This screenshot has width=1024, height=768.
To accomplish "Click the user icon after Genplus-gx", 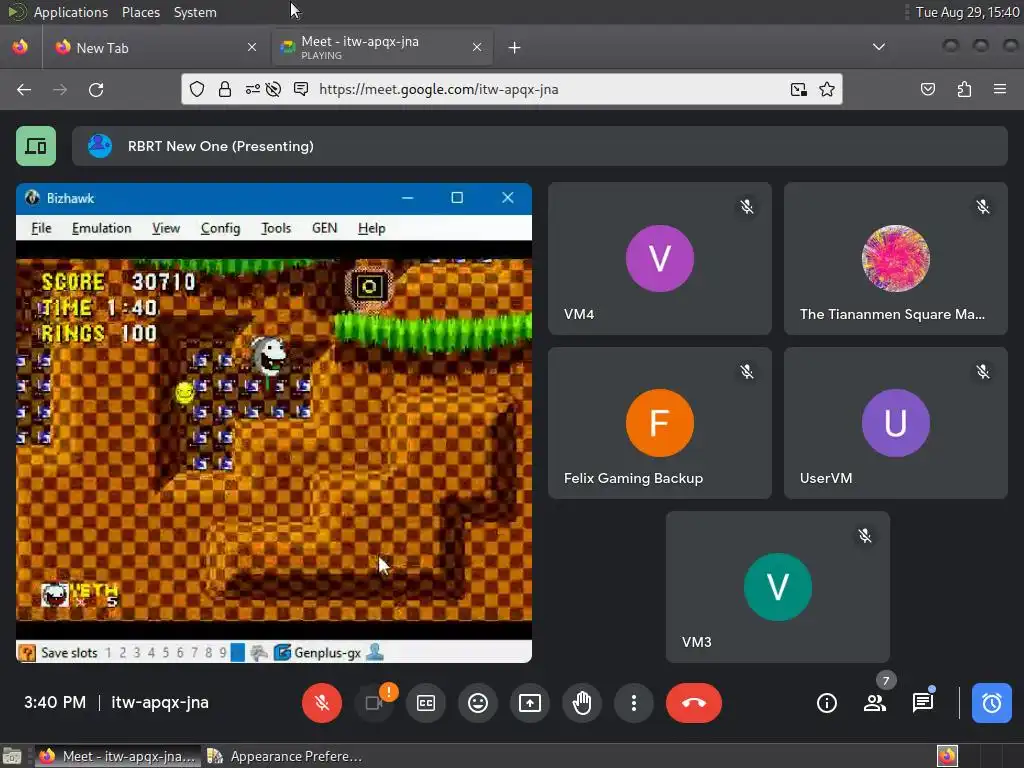I will [375, 652].
